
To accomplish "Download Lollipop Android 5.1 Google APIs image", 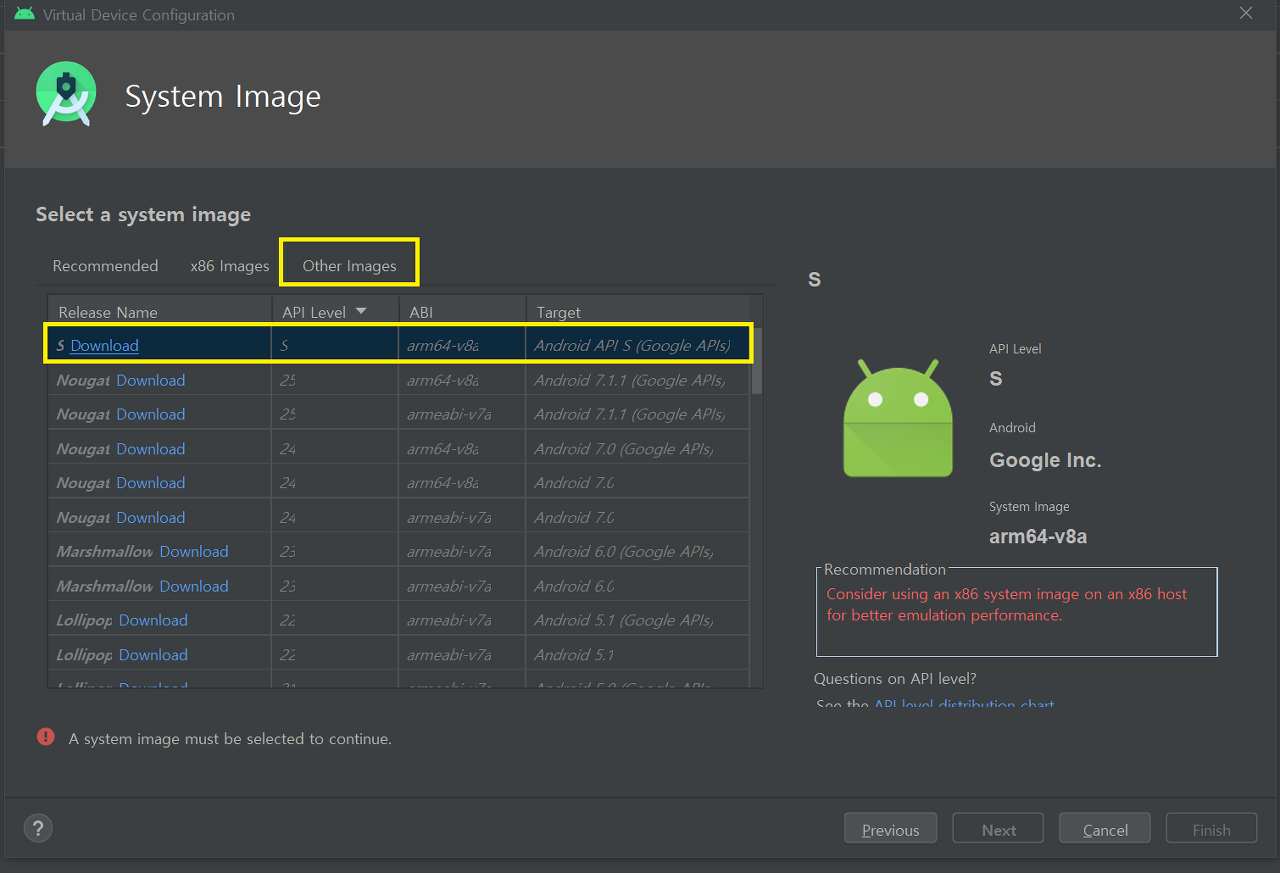I will pos(153,620).
